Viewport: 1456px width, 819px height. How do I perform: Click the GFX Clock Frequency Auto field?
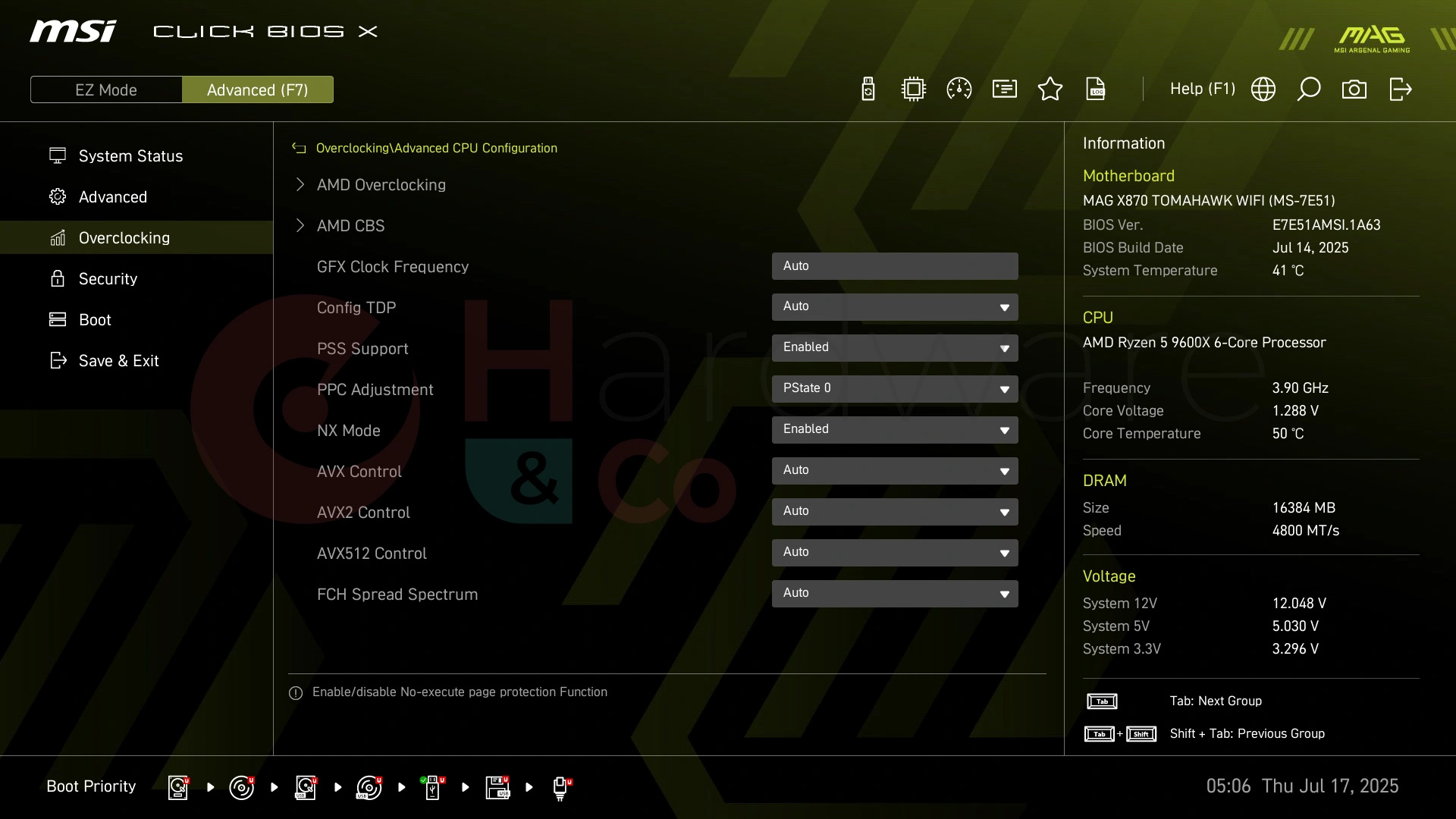click(x=895, y=266)
